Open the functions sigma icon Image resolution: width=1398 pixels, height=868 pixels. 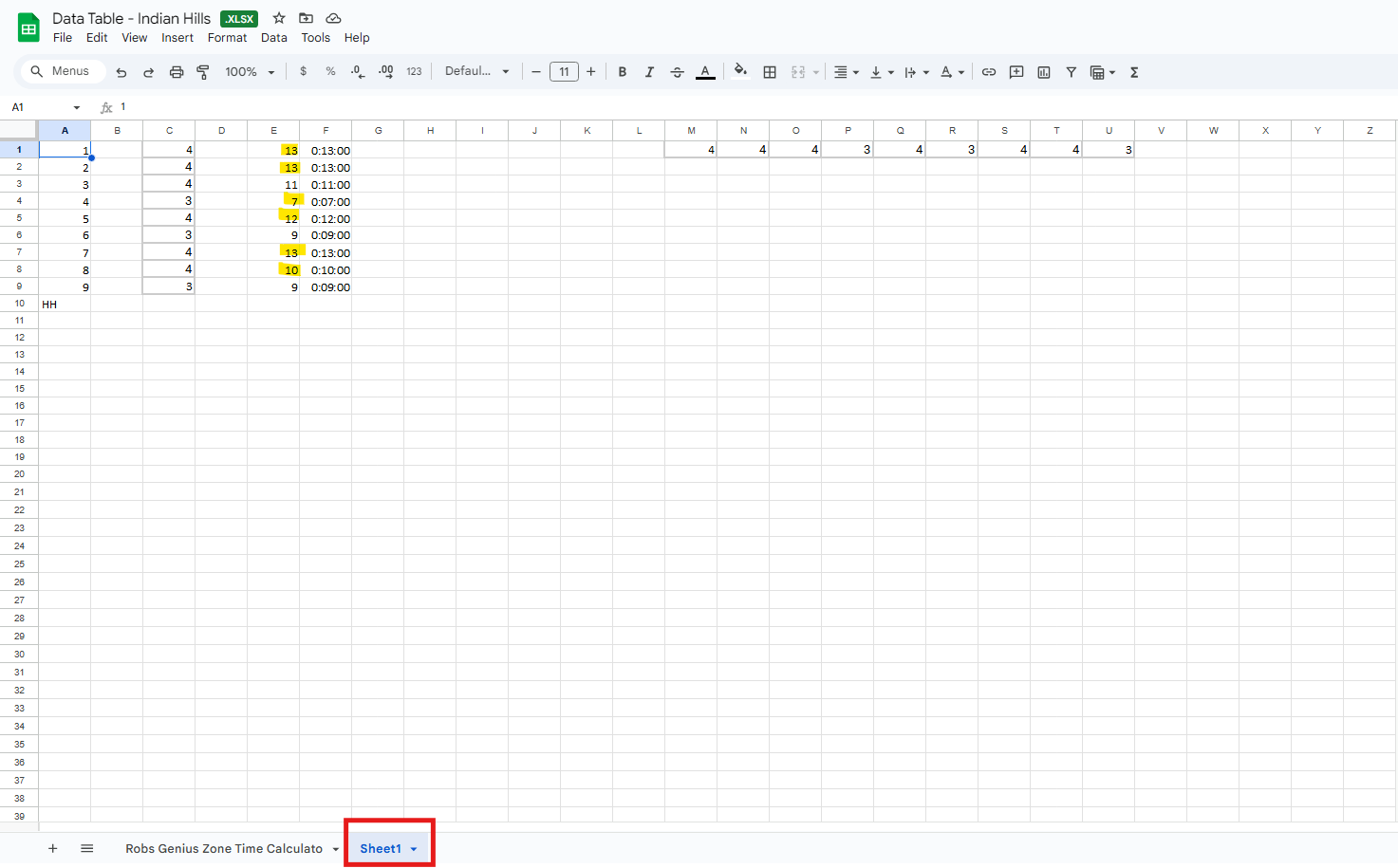tap(1134, 72)
